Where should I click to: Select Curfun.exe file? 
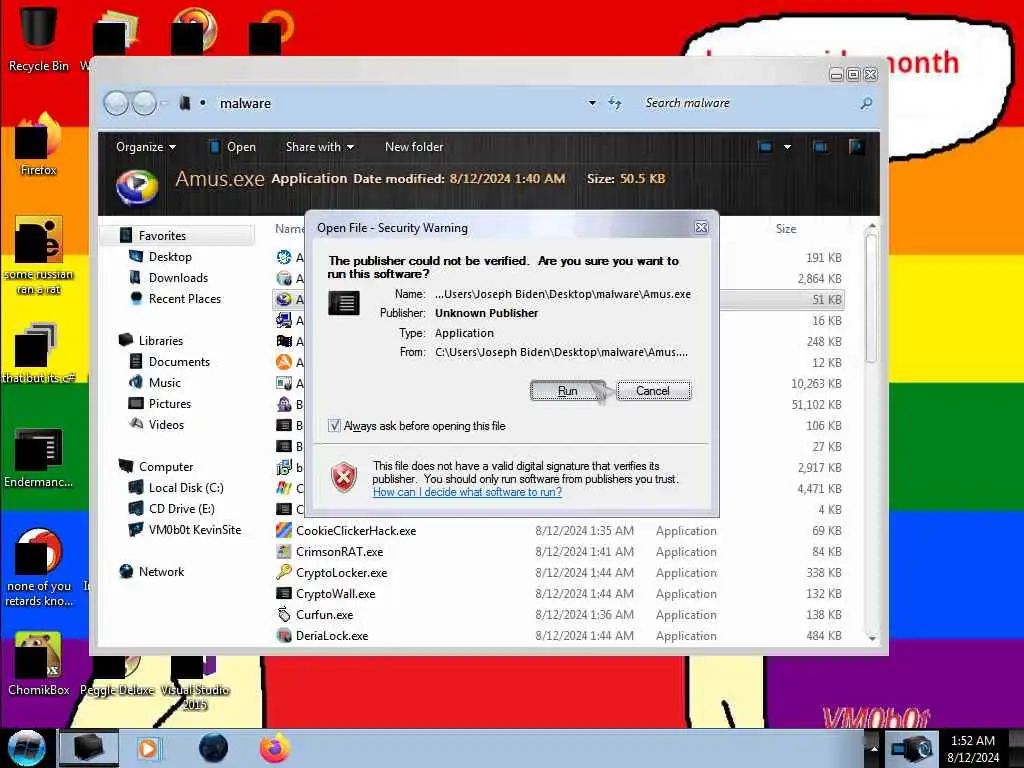[x=324, y=615]
